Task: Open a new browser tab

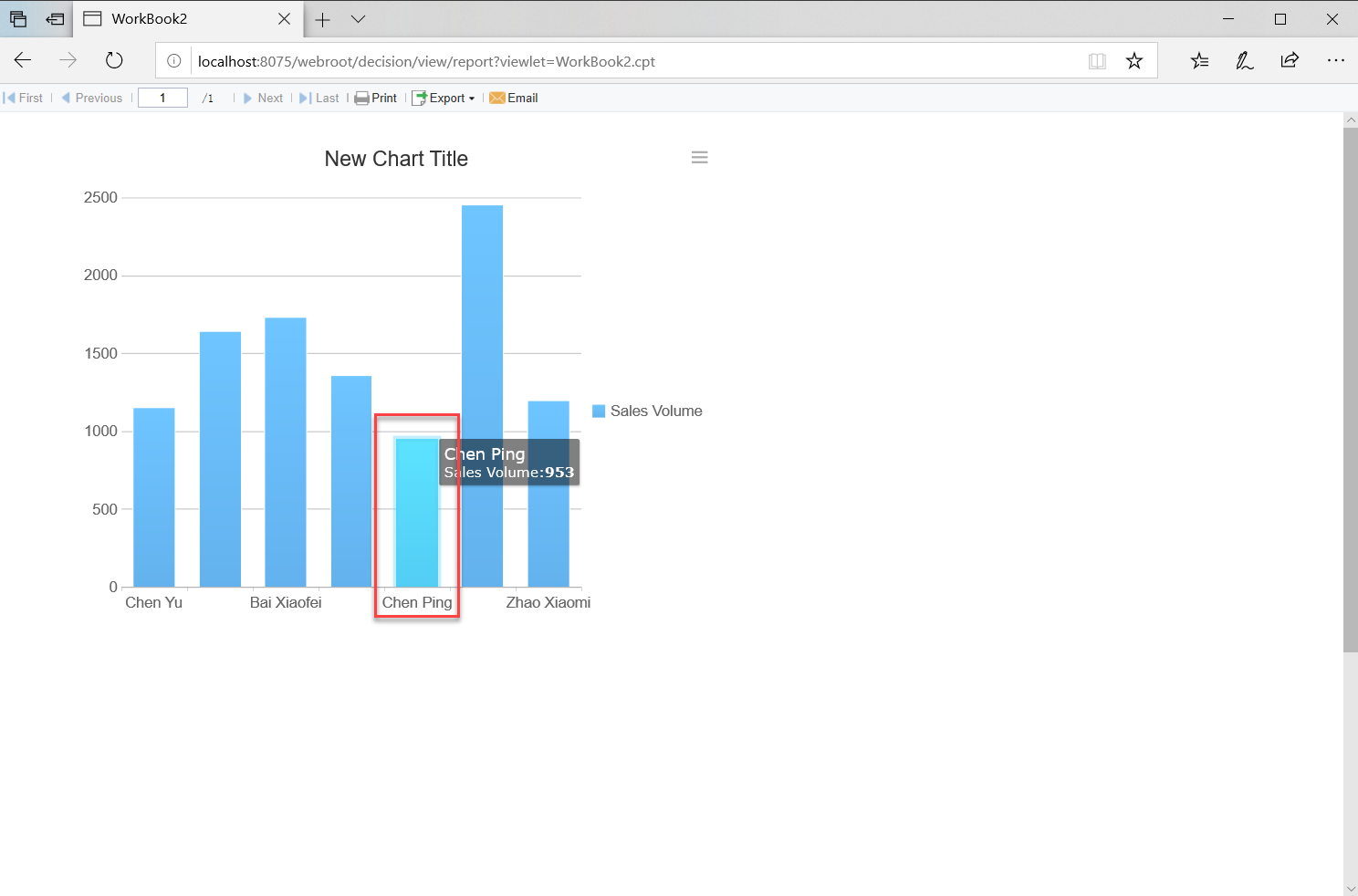Action: (x=323, y=18)
